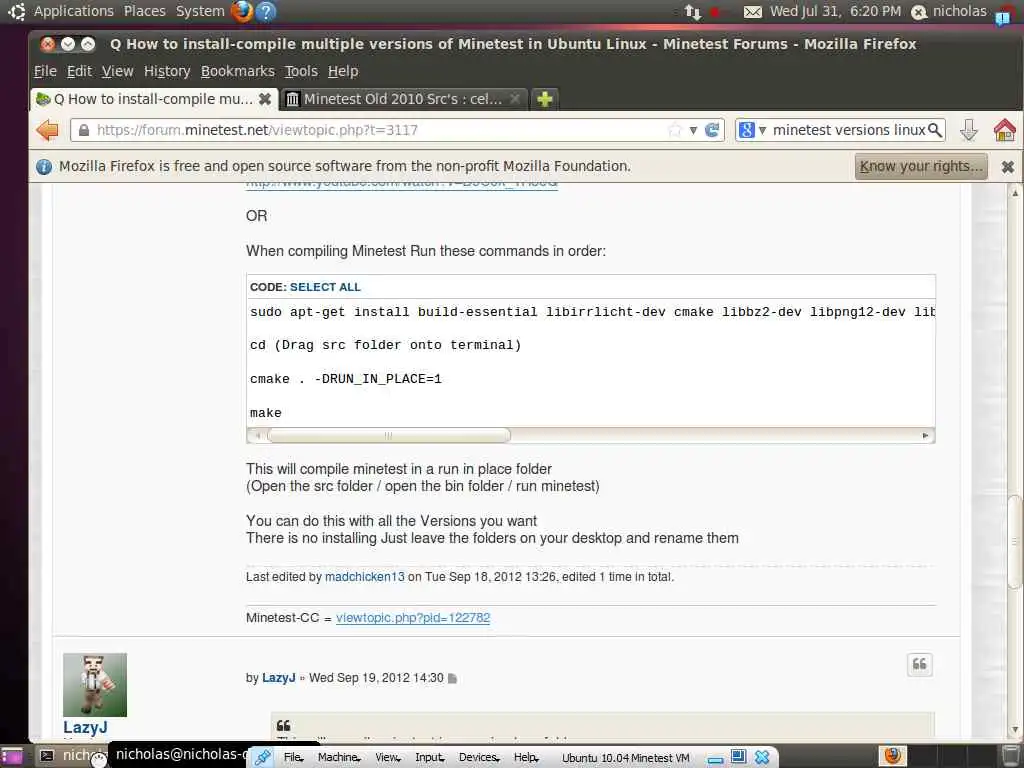Open the Firefox Edit menu
Viewport: 1024px width, 768px height.
[79, 71]
